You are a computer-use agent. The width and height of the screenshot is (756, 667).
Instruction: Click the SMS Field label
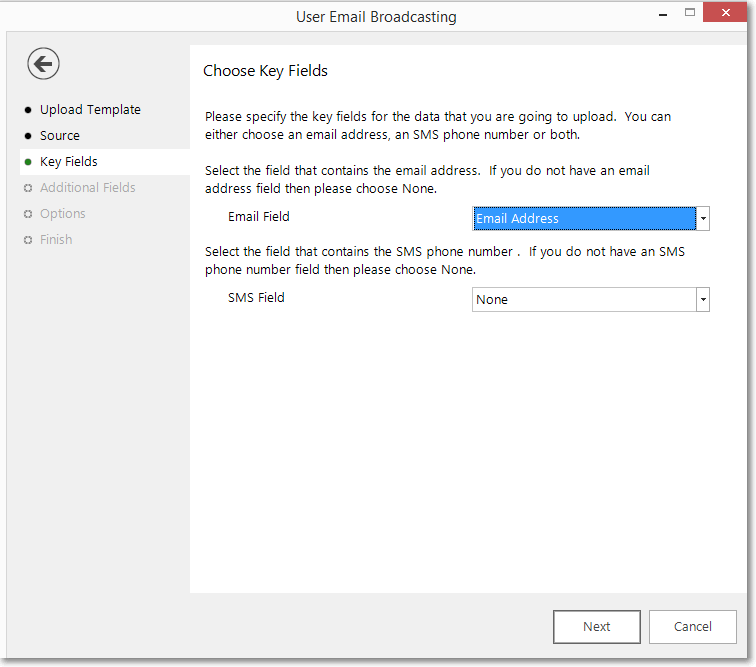pyautogui.click(x=256, y=298)
